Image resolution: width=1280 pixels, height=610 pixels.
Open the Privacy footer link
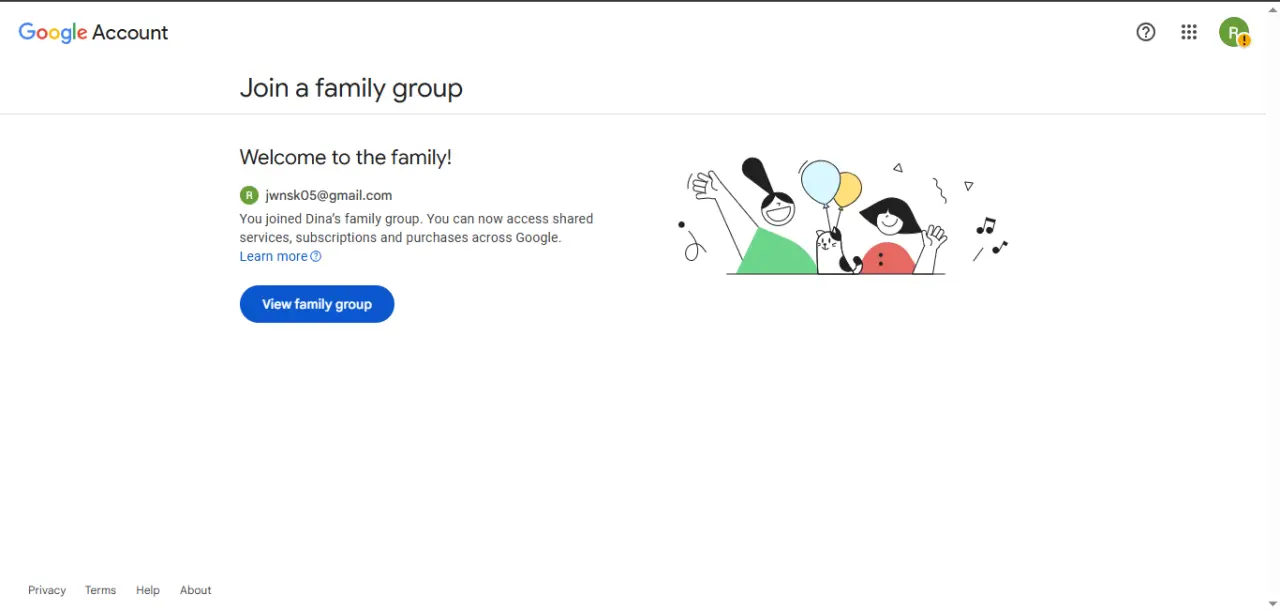47,590
